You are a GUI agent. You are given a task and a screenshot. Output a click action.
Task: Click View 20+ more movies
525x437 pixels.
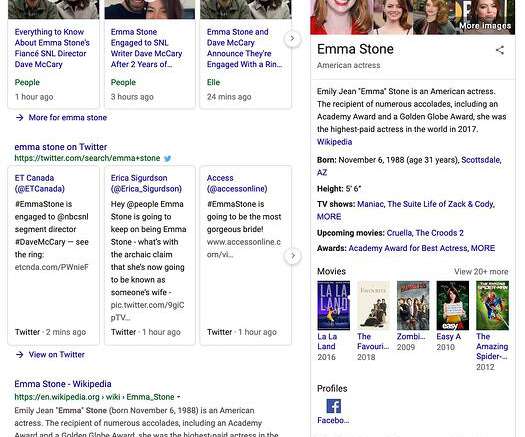coord(481,272)
